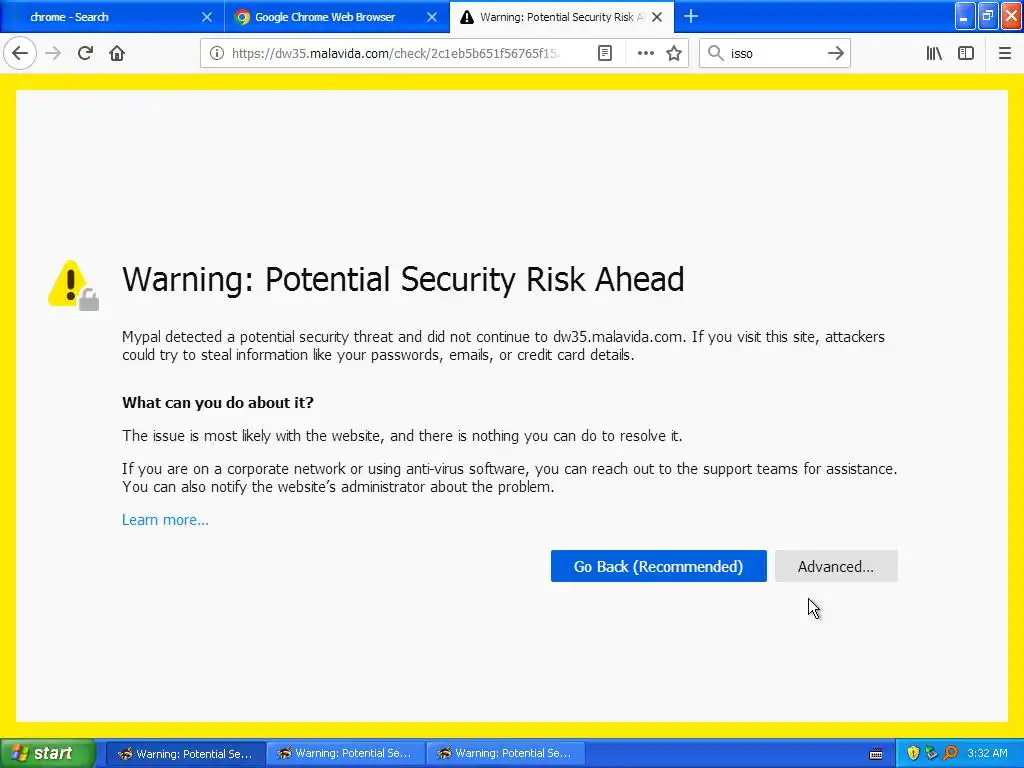Click the 'What can you do about it?' subheading
This screenshot has width=1024, height=768.
tap(217, 402)
